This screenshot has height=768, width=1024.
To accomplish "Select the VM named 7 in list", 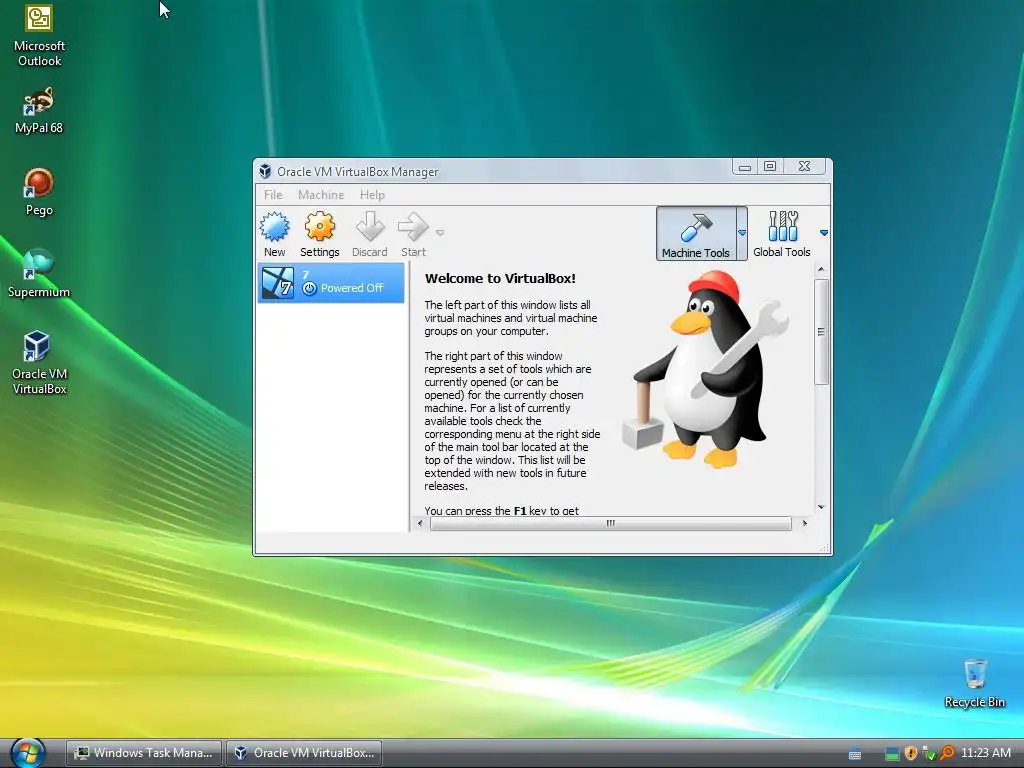I will coord(331,283).
